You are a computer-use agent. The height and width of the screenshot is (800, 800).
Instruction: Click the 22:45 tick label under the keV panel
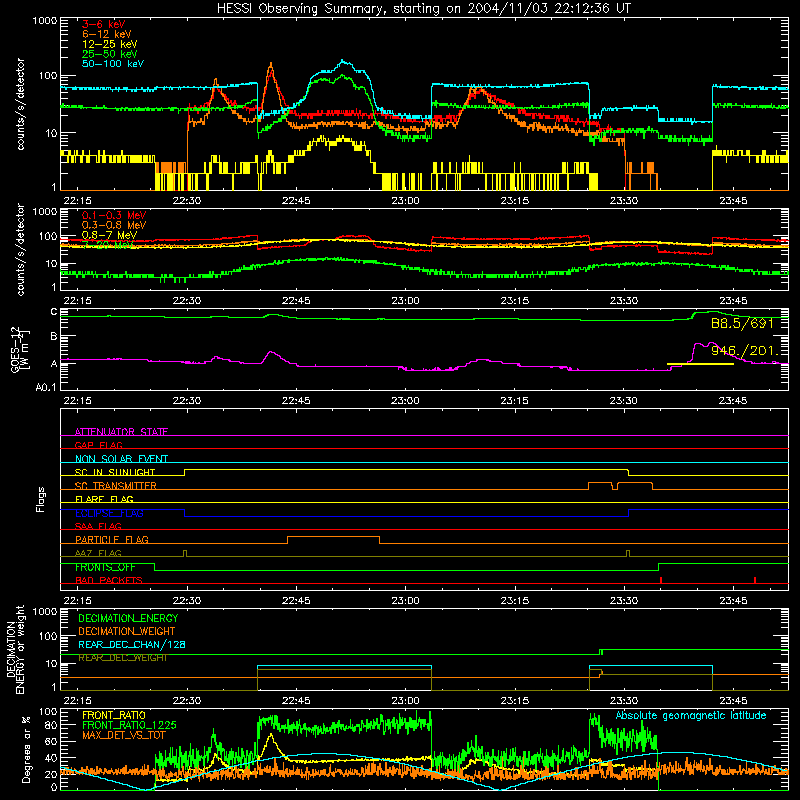click(296, 201)
